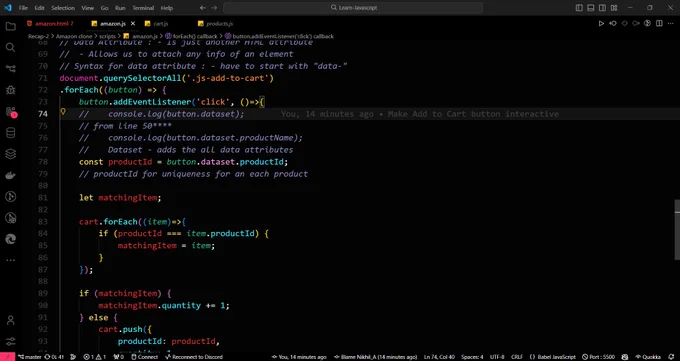Viewport: 680px width, 361px height.
Task: Open the Explorer view in activity bar
Action: tap(10, 26)
